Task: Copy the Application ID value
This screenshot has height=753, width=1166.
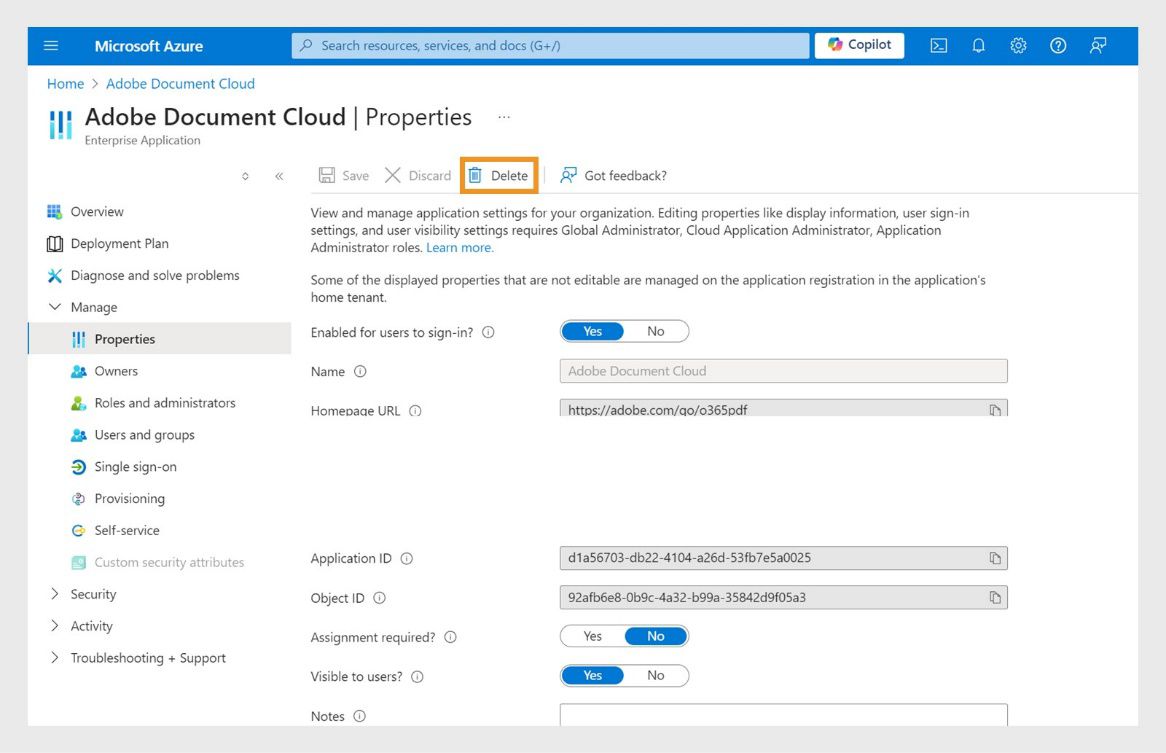Action: pyautogui.click(x=995, y=558)
